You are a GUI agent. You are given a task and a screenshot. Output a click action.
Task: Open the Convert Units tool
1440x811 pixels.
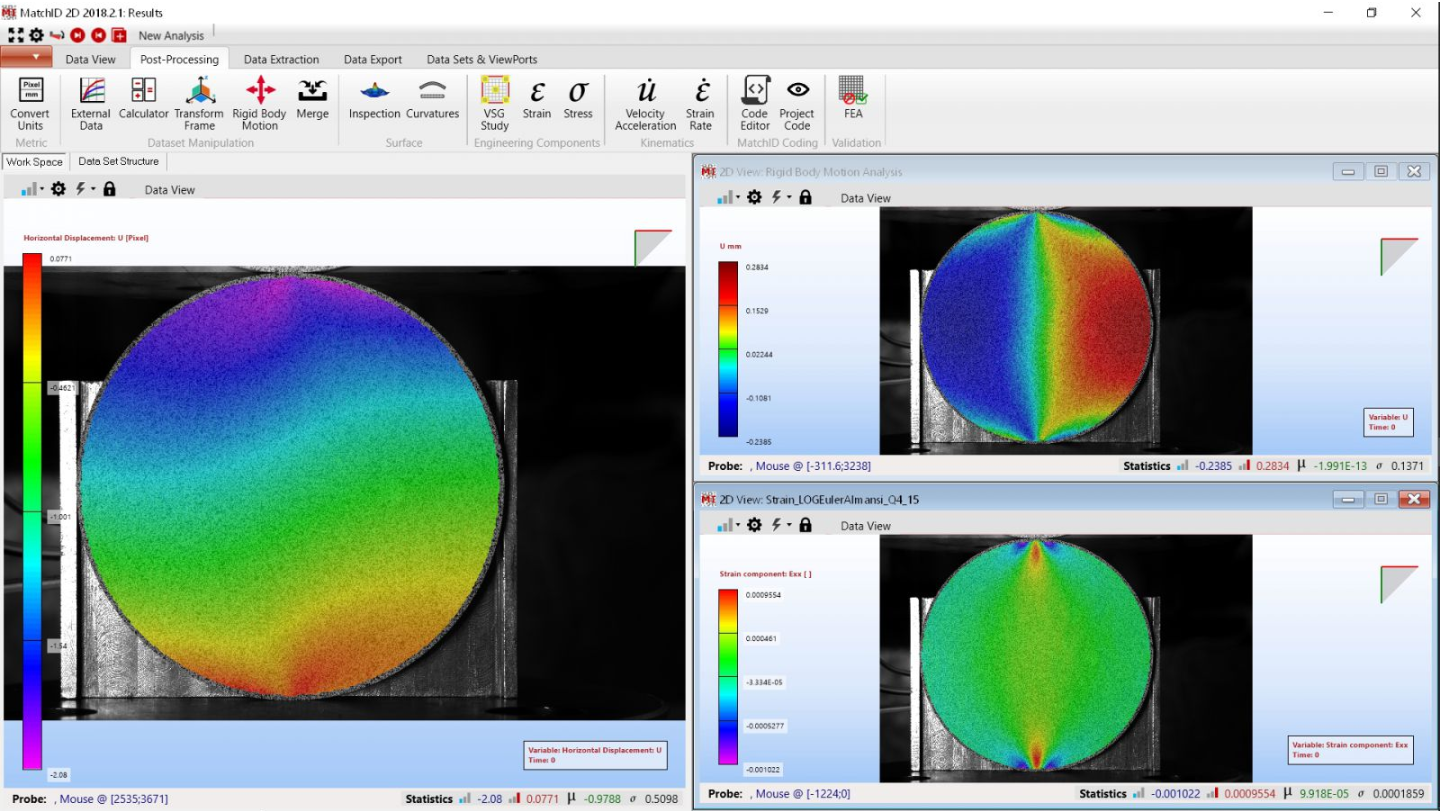coord(30,104)
